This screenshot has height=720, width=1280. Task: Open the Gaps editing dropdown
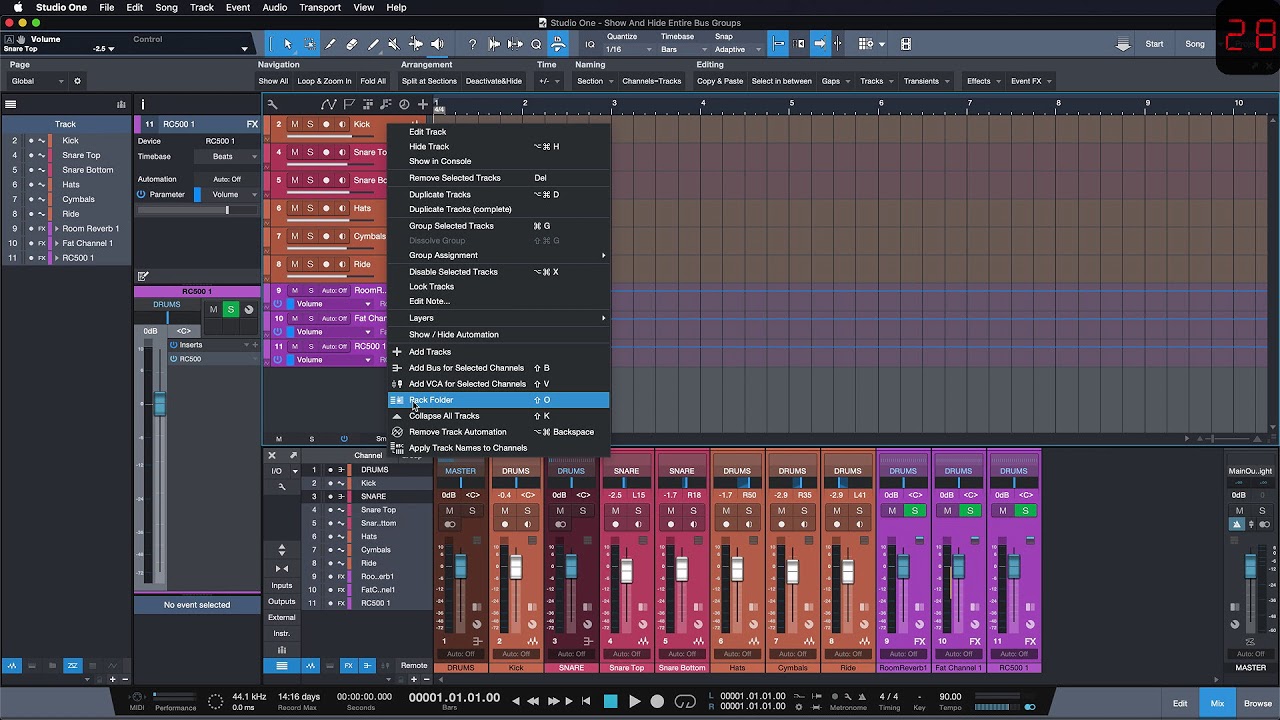835,81
